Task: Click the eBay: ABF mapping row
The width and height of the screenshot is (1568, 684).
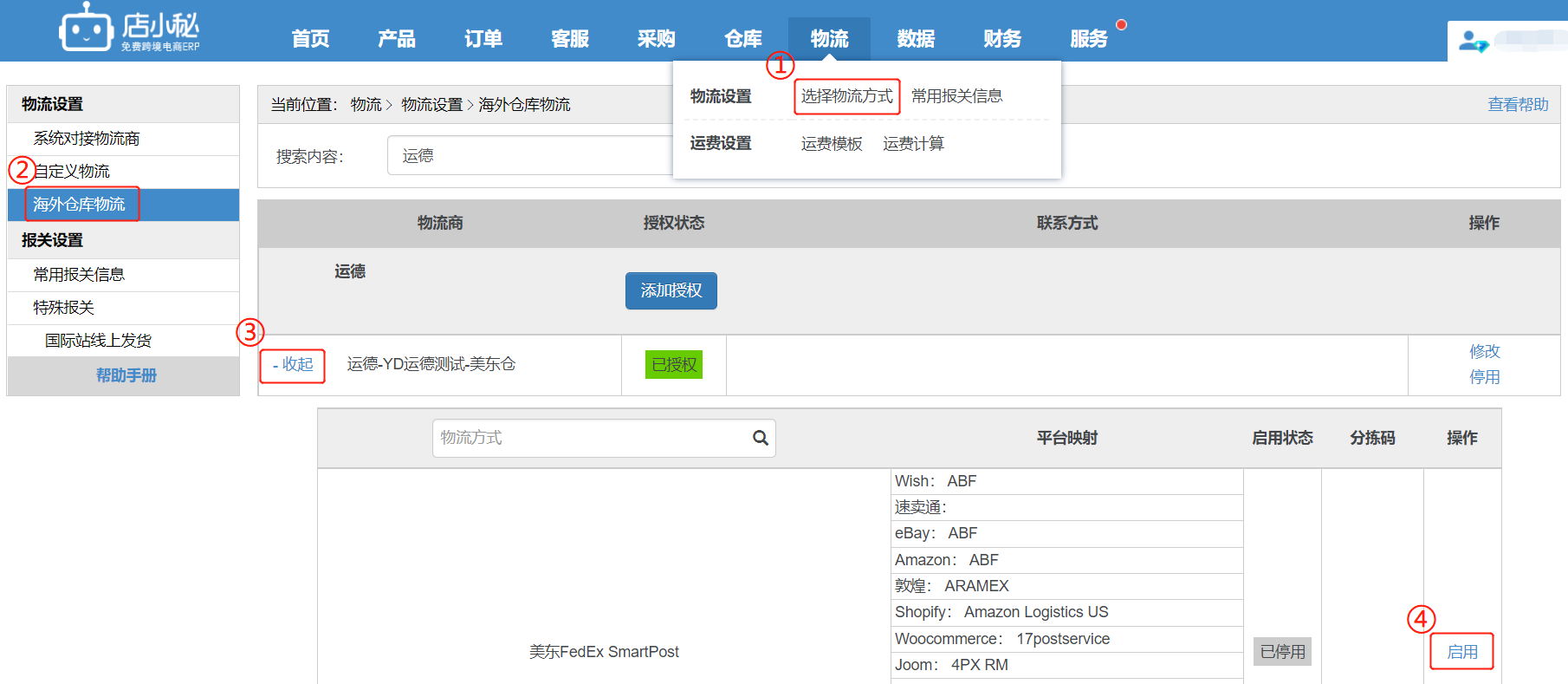Action: point(1066,534)
